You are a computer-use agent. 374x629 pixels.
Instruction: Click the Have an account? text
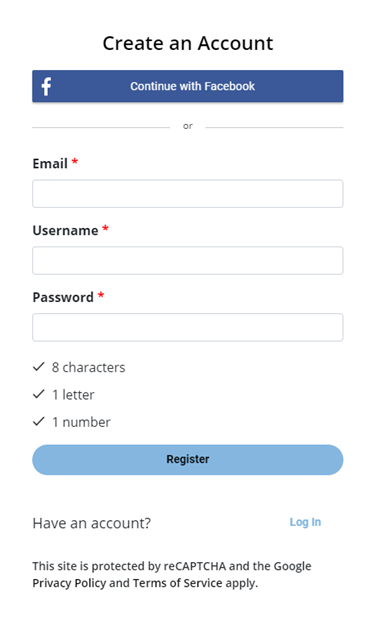click(92, 523)
